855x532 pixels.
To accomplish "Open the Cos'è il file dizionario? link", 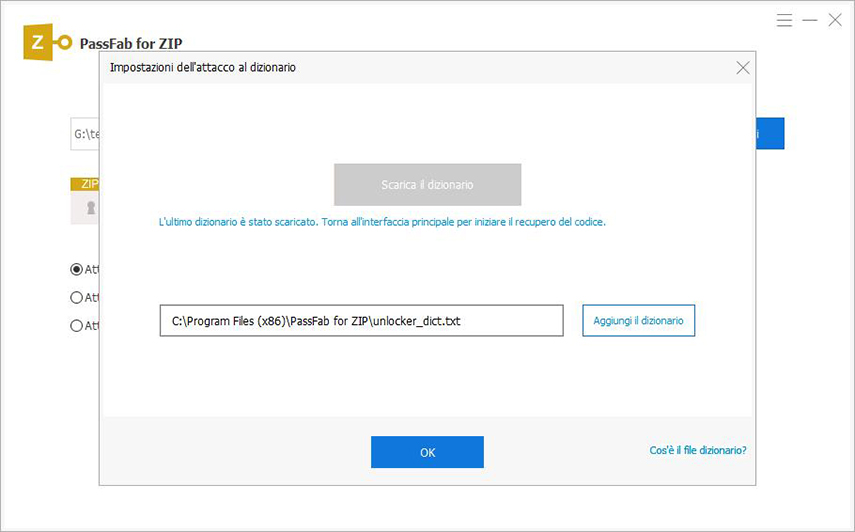I will click(x=697, y=451).
